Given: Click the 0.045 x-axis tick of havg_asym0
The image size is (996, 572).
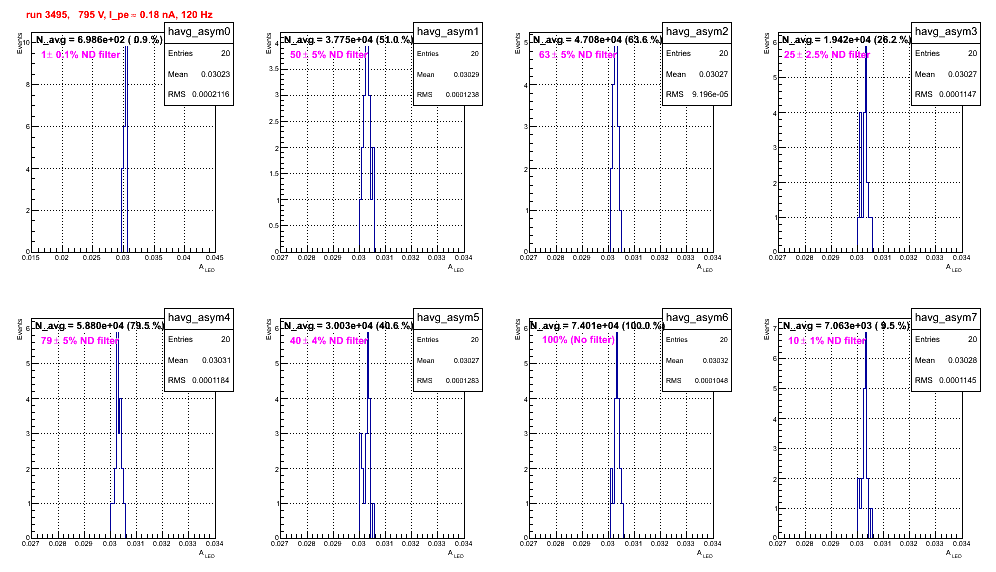Looking at the screenshot, I should [215, 257].
